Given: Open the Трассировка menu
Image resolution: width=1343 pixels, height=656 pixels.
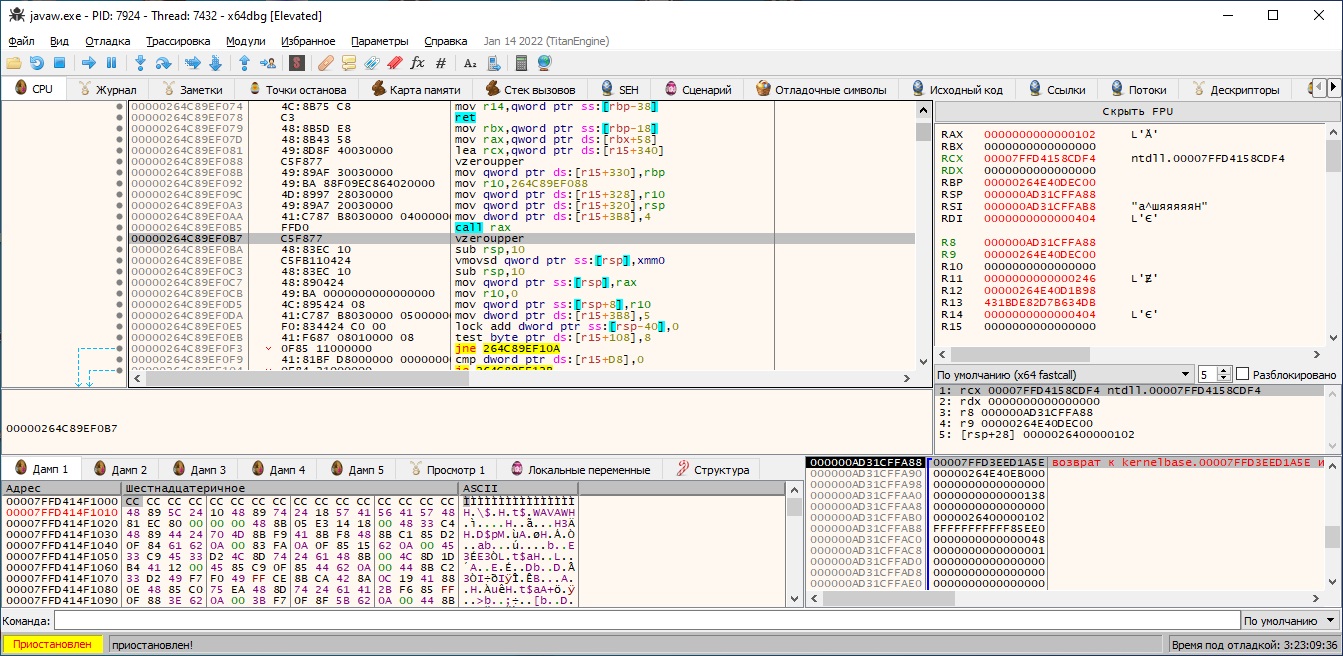Looking at the screenshot, I should tap(178, 41).
